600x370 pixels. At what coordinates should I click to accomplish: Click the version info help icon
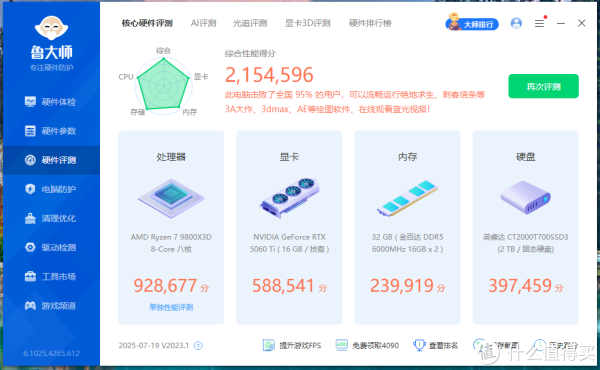pos(198,346)
